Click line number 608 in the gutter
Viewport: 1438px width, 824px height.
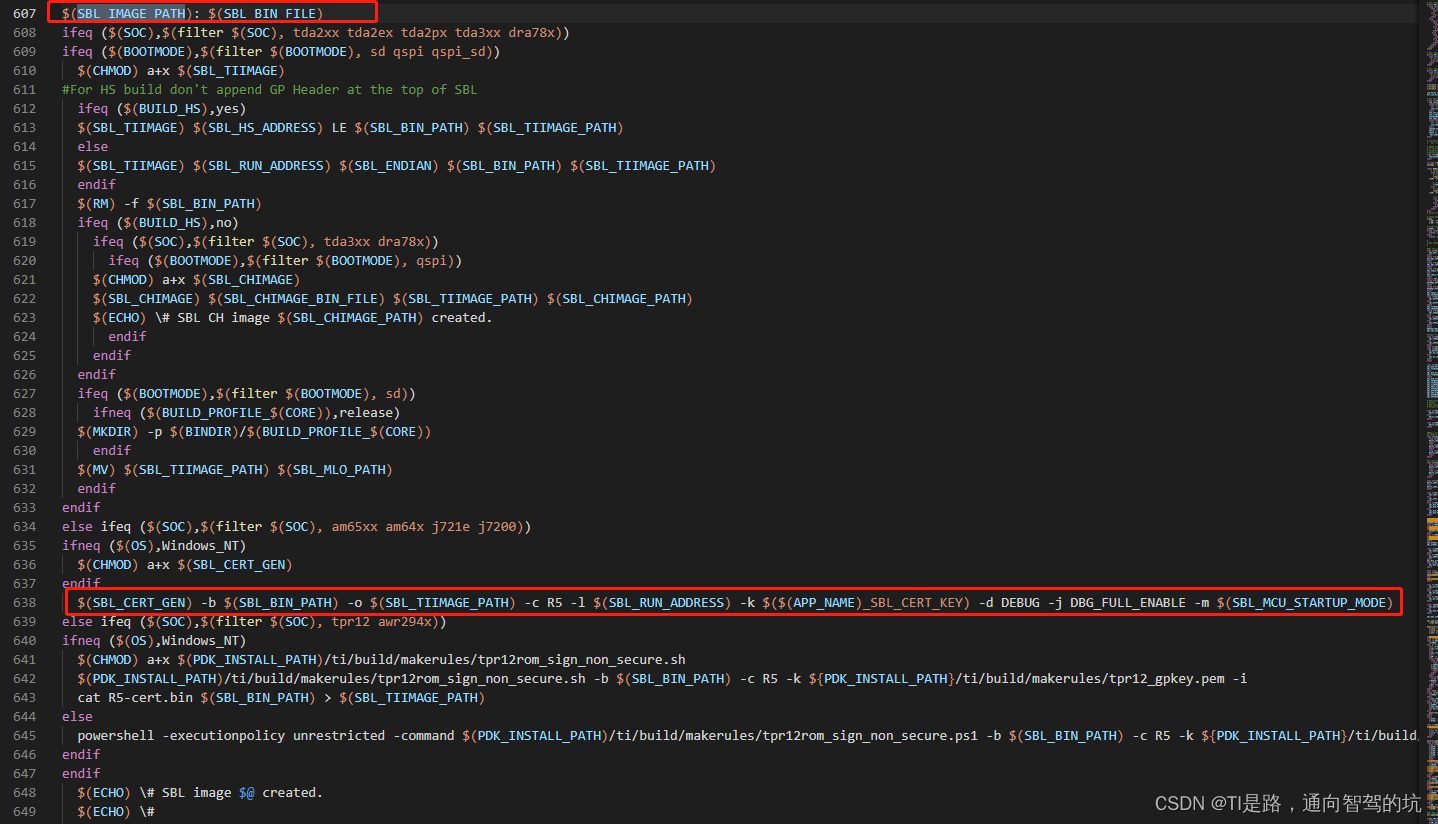click(x=24, y=32)
